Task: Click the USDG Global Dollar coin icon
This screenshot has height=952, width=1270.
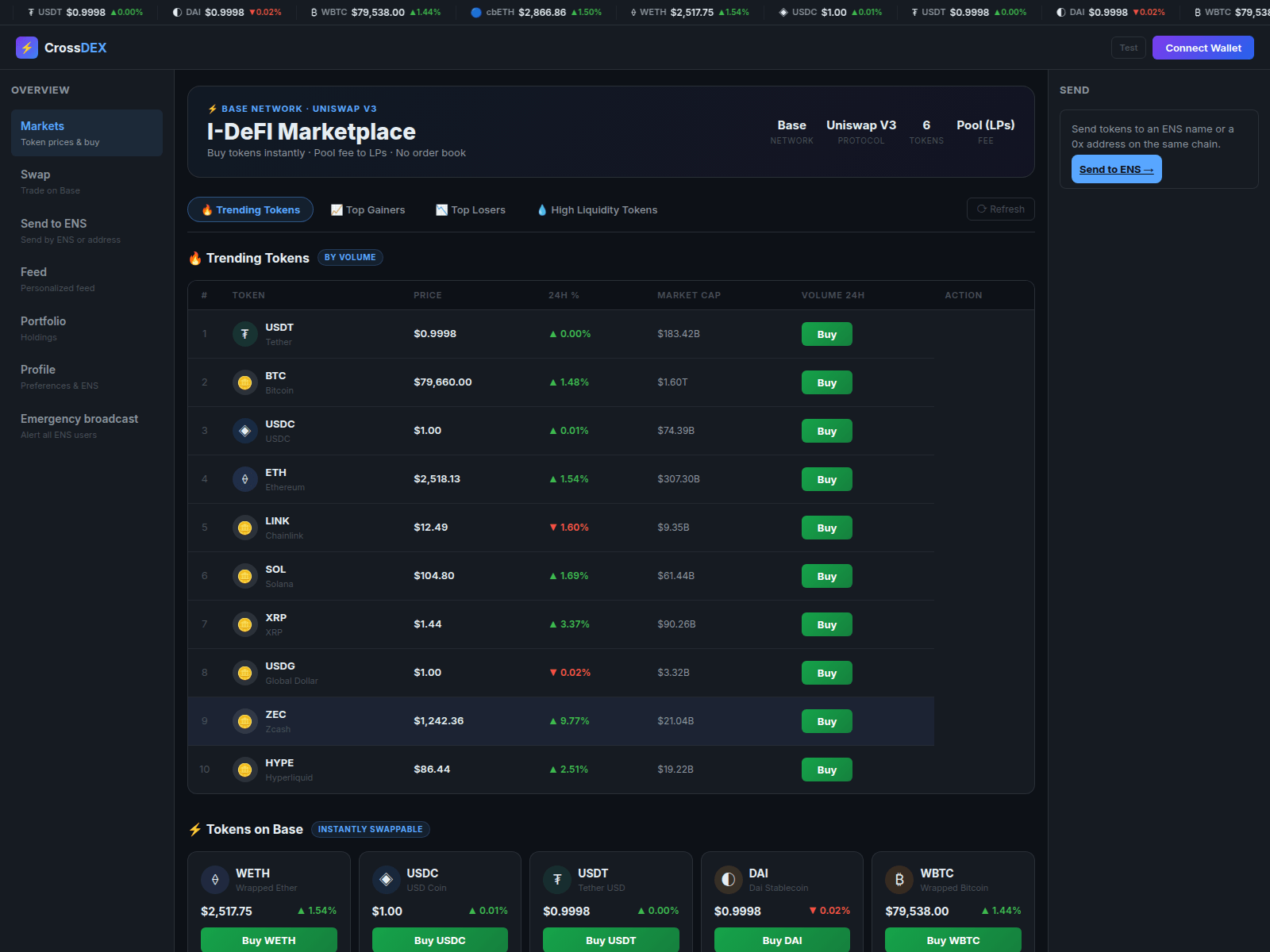Action: coord(245,673)
